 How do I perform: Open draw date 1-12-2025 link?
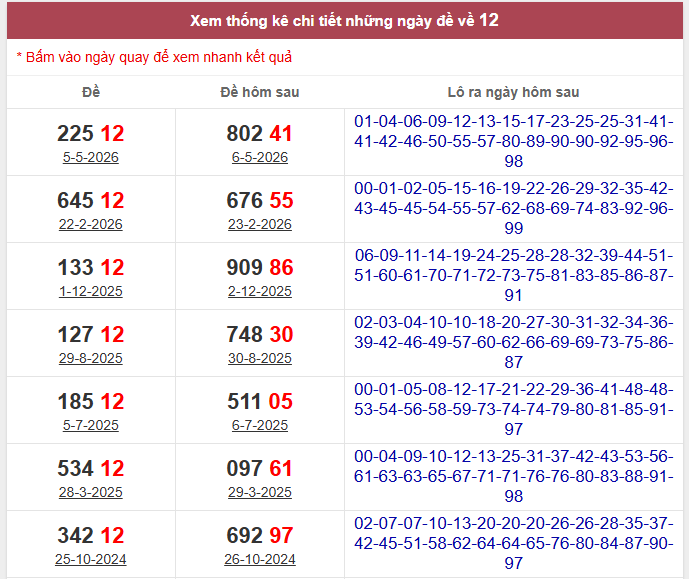point(91,291)
